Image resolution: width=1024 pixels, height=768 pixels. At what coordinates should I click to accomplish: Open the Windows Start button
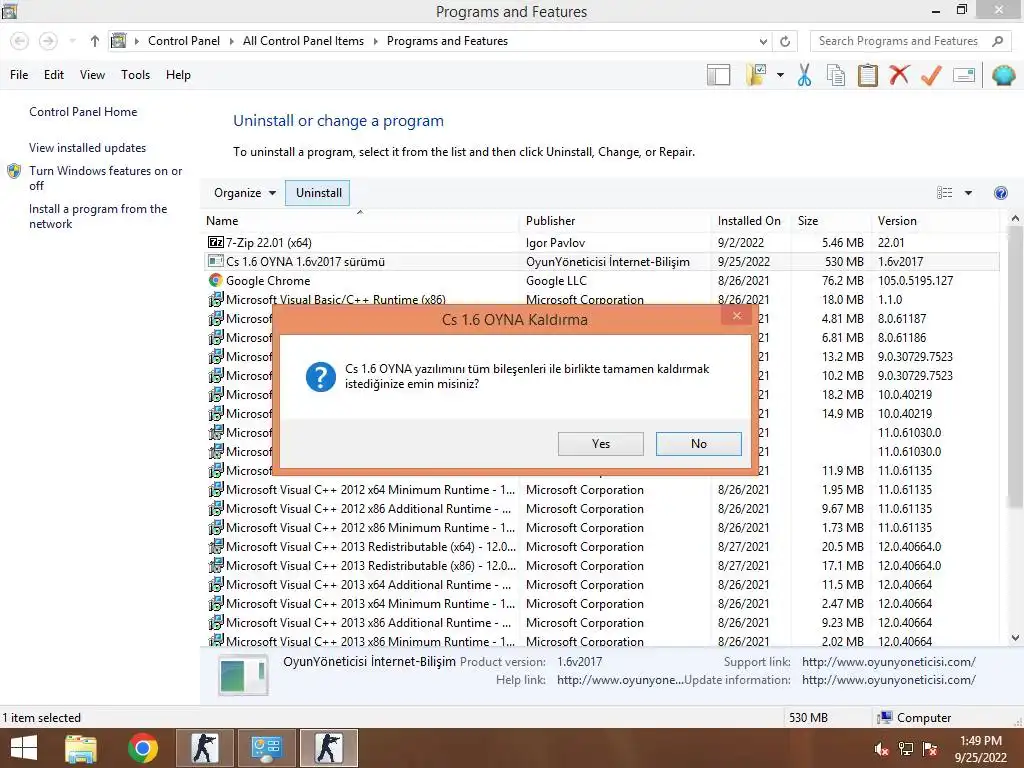[x=24, y=748]
